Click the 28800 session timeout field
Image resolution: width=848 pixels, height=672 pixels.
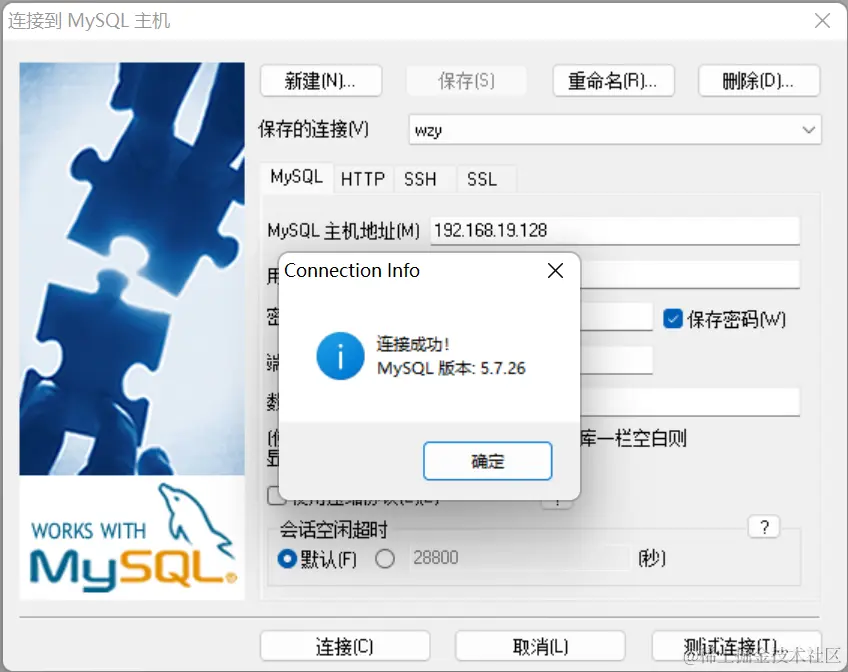point(519,557)
